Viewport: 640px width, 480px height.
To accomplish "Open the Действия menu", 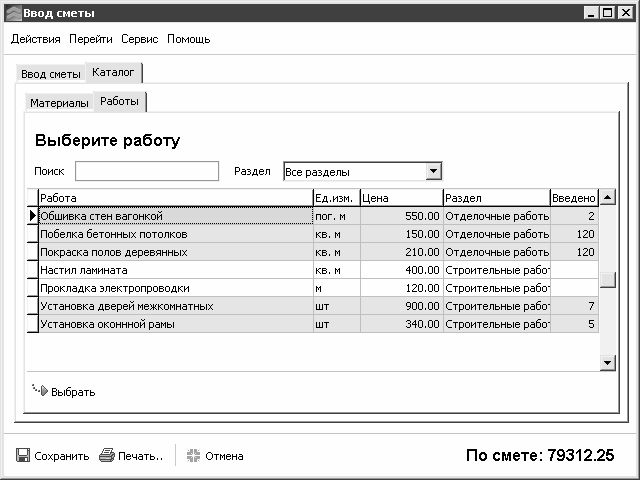I will pos(36,39).
